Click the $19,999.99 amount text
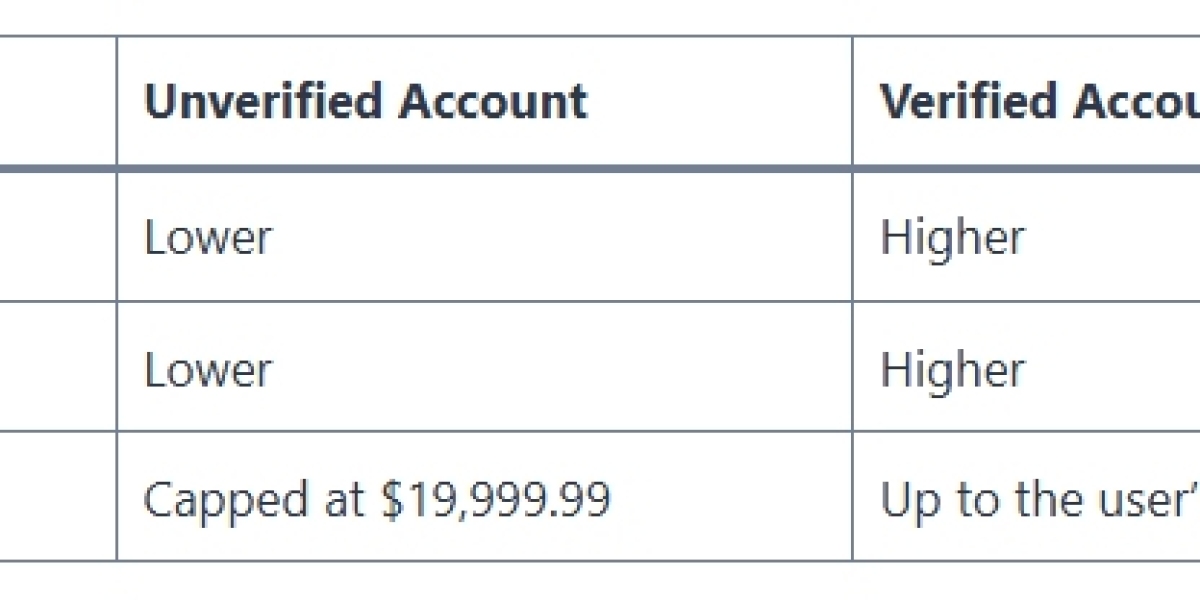This screenshot has width=1200, height=600. pos(495,498)
